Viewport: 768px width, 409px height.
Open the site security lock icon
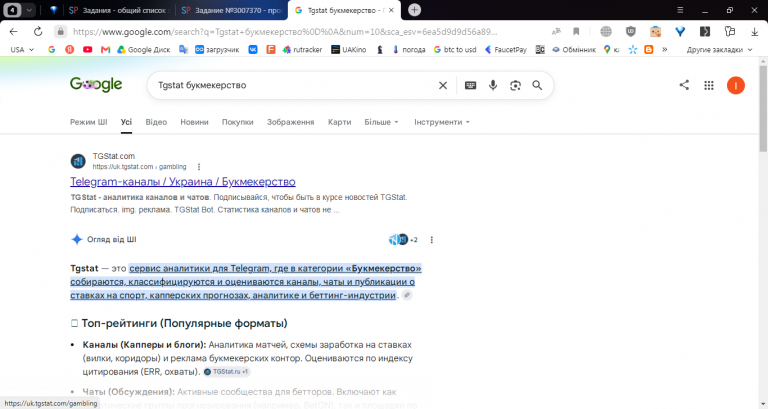click(60, 32)
